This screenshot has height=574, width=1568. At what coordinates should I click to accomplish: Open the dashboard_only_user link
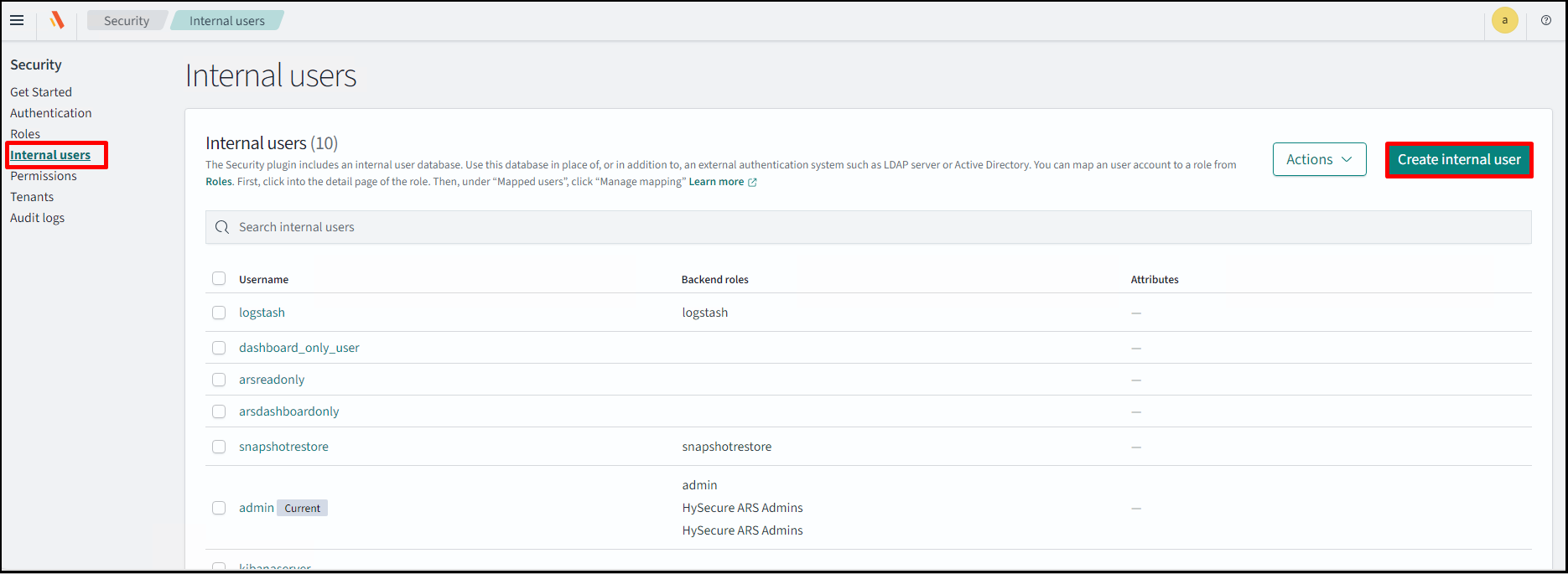click(299, 348)
